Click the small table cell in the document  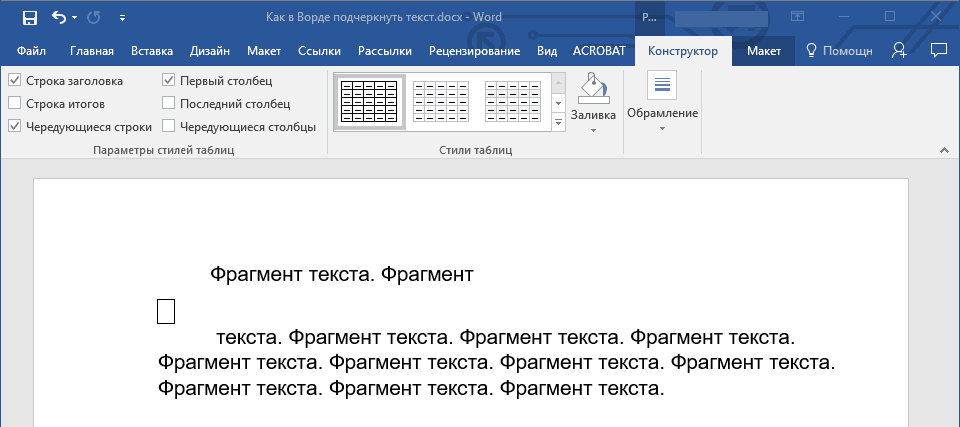[166, 311]
